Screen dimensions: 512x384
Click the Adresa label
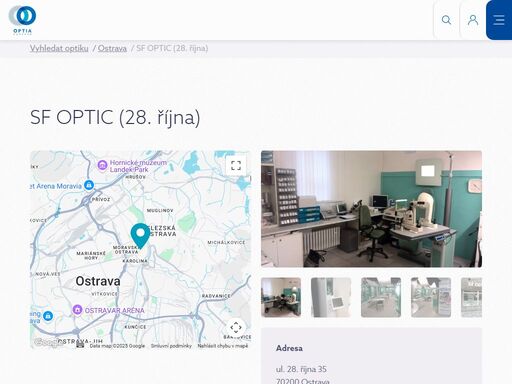289,348
